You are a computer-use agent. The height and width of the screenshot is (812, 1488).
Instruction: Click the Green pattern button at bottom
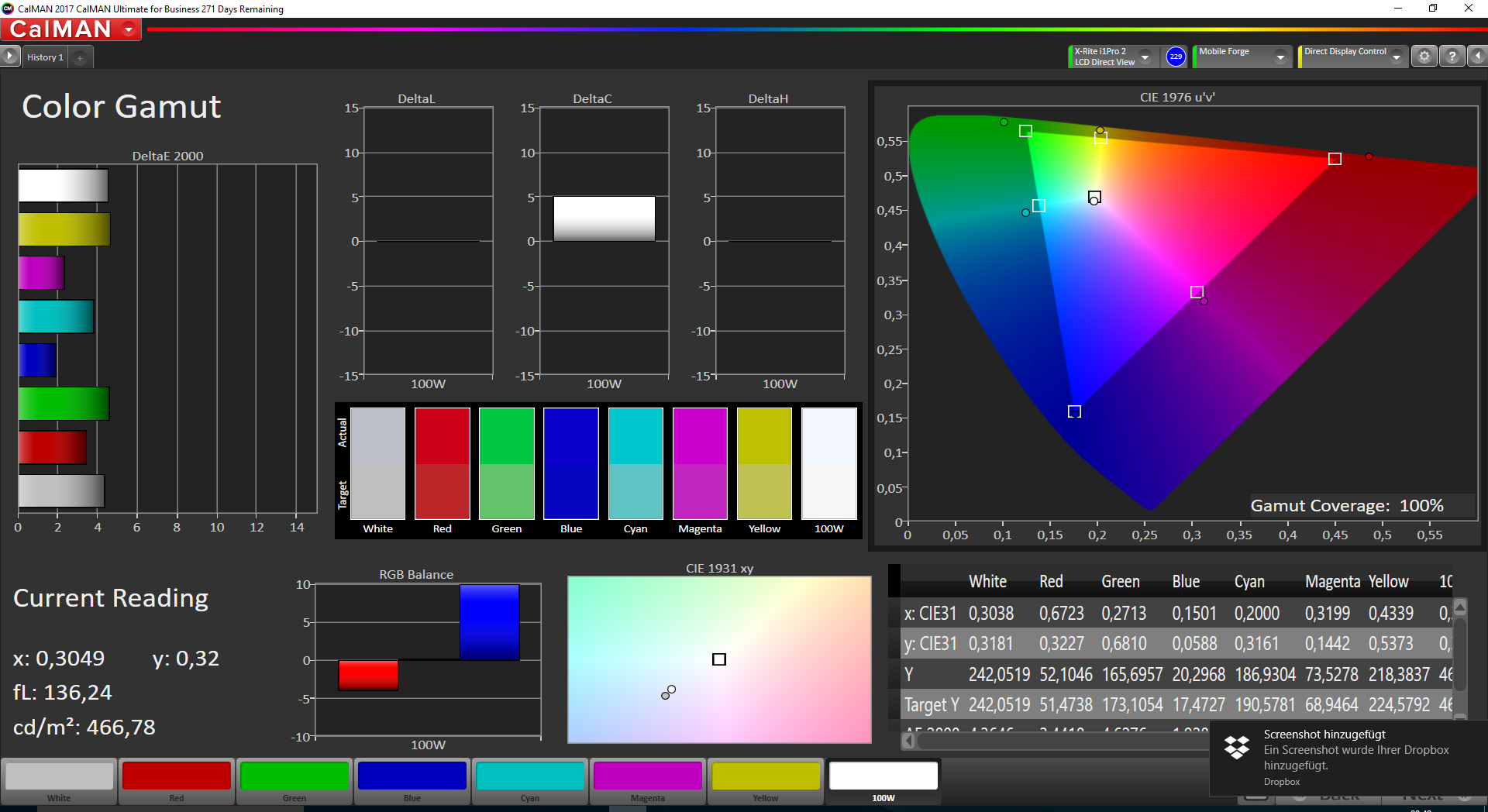coord(294,781)
